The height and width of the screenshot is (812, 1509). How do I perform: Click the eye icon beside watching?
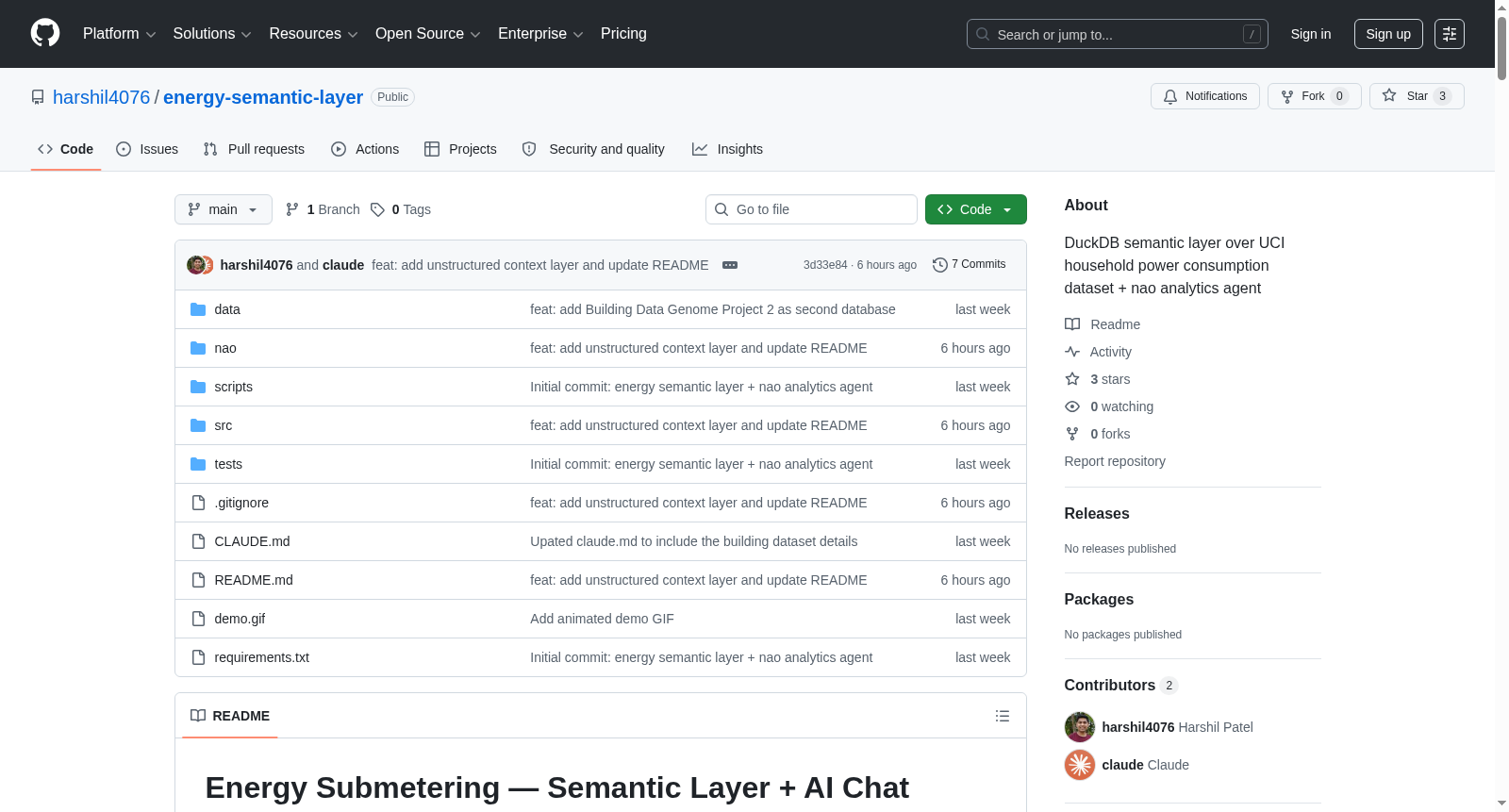click(1072, 406)
